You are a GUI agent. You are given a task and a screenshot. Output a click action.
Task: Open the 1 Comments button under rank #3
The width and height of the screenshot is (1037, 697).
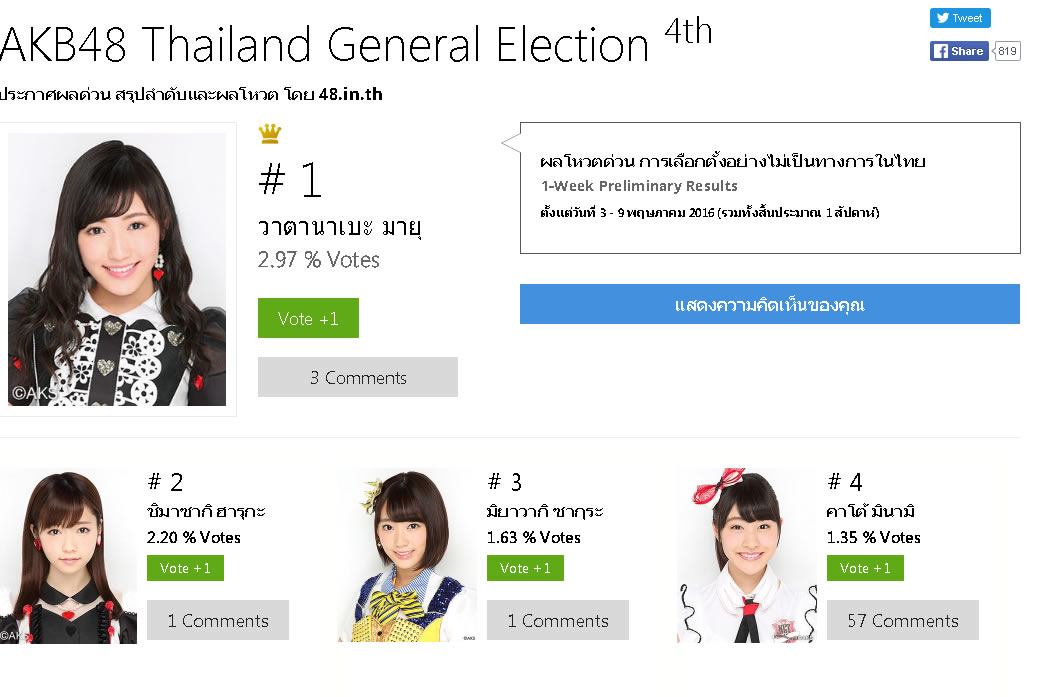pos(558,620)
